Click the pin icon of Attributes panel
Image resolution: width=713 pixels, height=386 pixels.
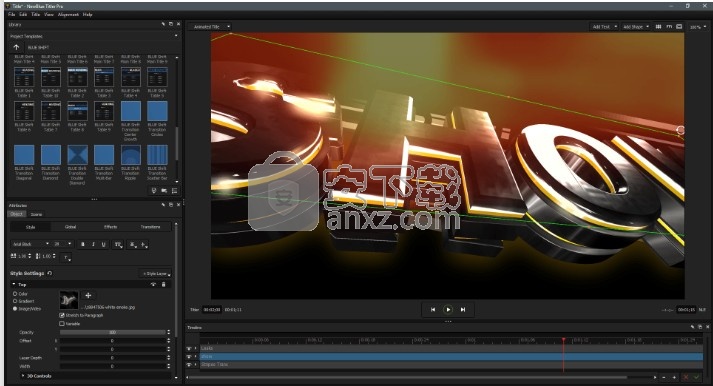point(163,205)
